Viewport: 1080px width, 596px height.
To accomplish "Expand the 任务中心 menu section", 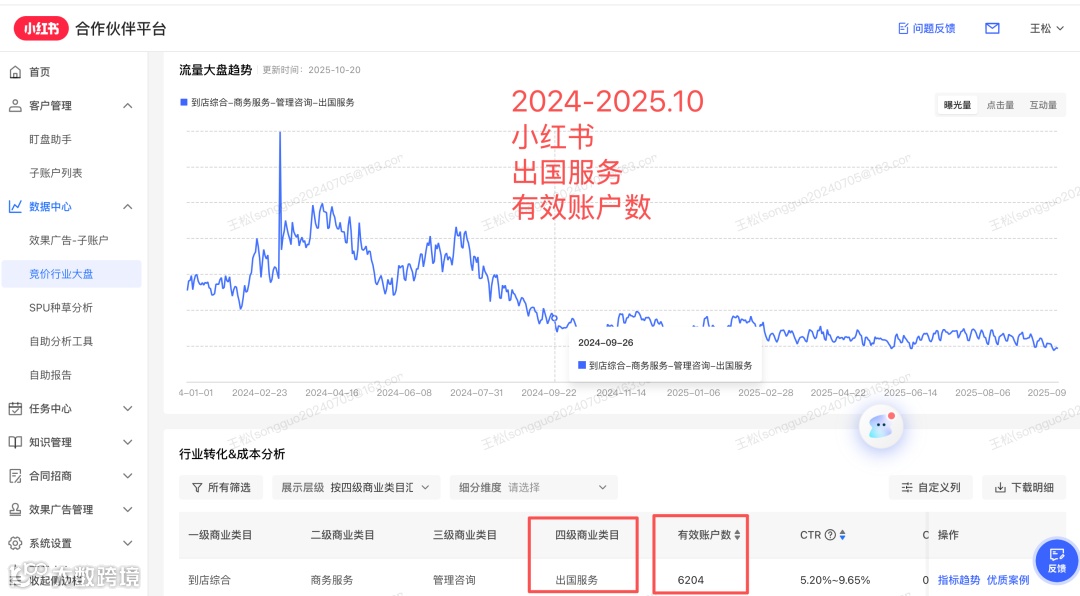I will (127, 409).
